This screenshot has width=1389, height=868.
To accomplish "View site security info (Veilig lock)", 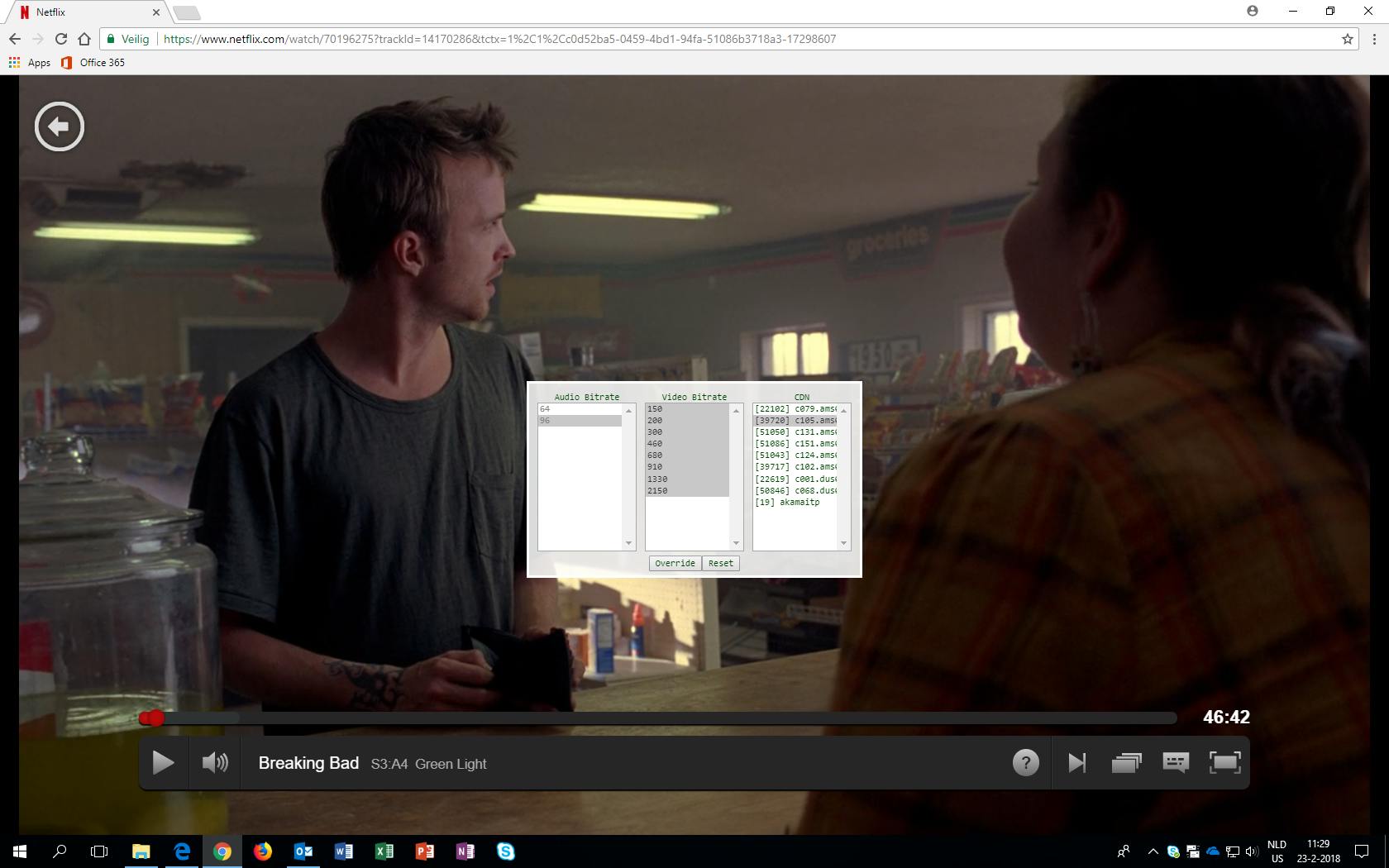I will 128,39.
